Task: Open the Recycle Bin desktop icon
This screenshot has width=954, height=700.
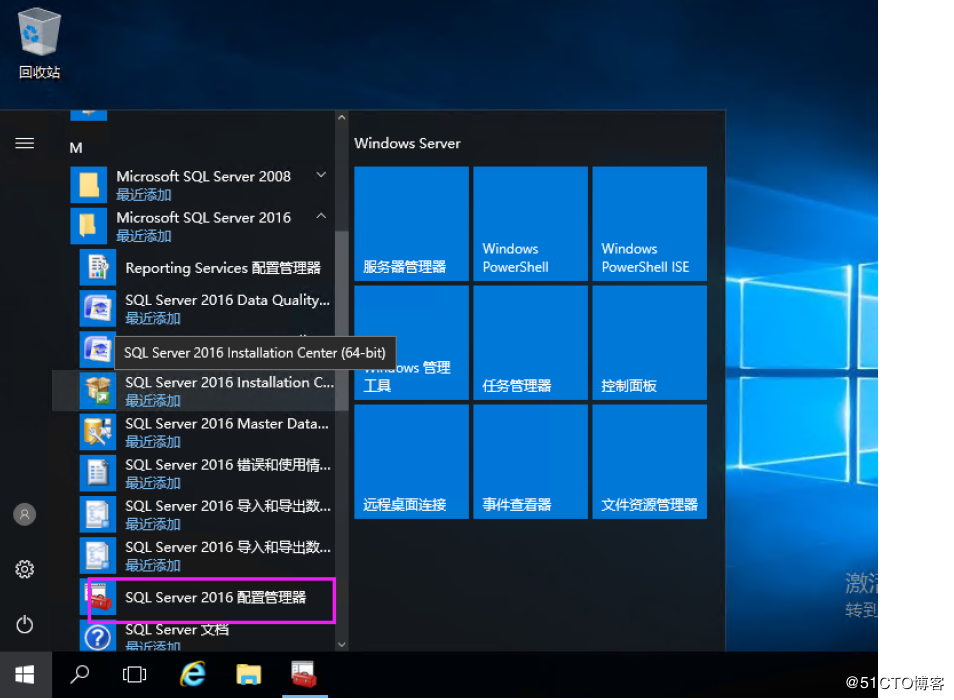Action: pyautogui.click(x=40, y=44)
